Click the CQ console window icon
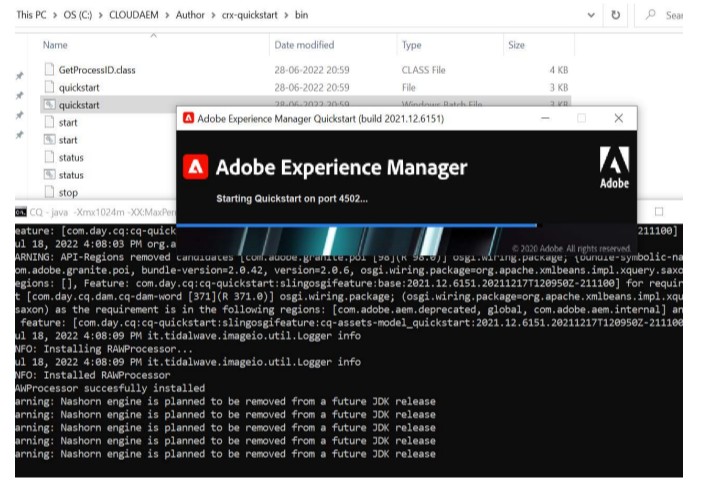 tap(21, 212)
